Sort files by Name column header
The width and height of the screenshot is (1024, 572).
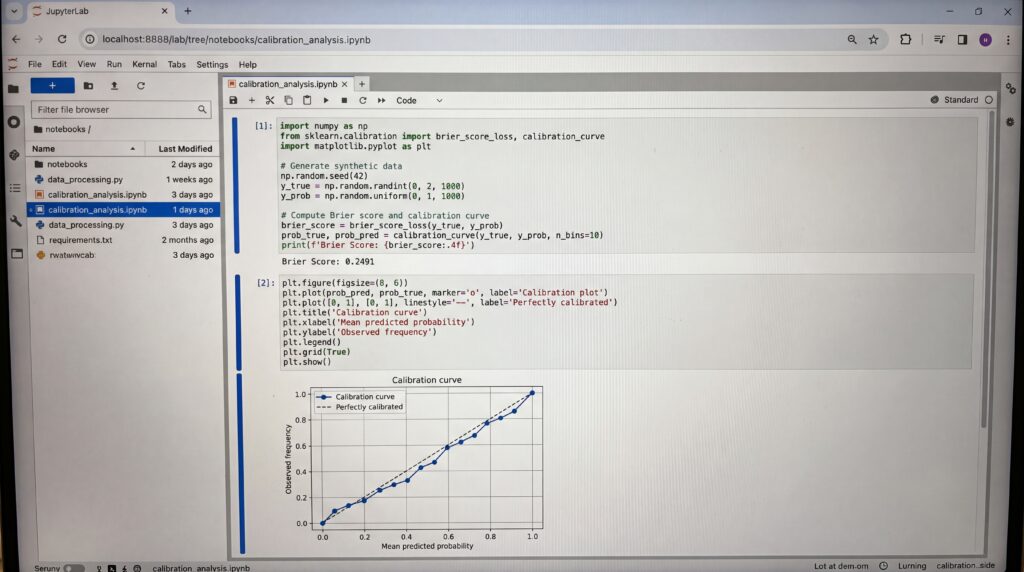[x=85, y=149]
